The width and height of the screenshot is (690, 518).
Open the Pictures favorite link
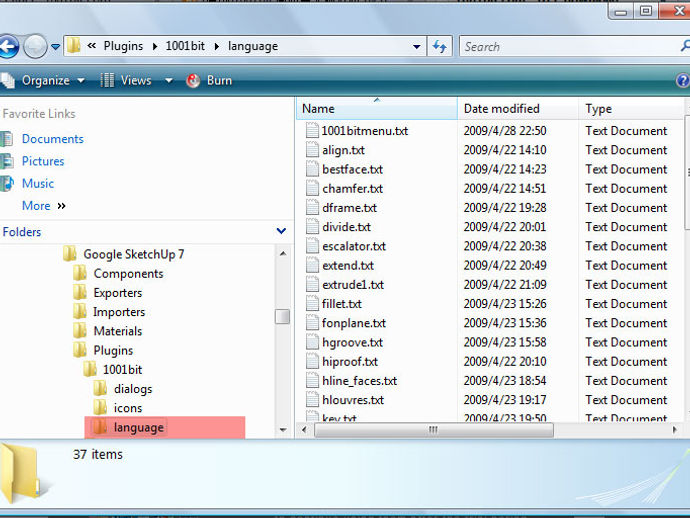(43, 161)
